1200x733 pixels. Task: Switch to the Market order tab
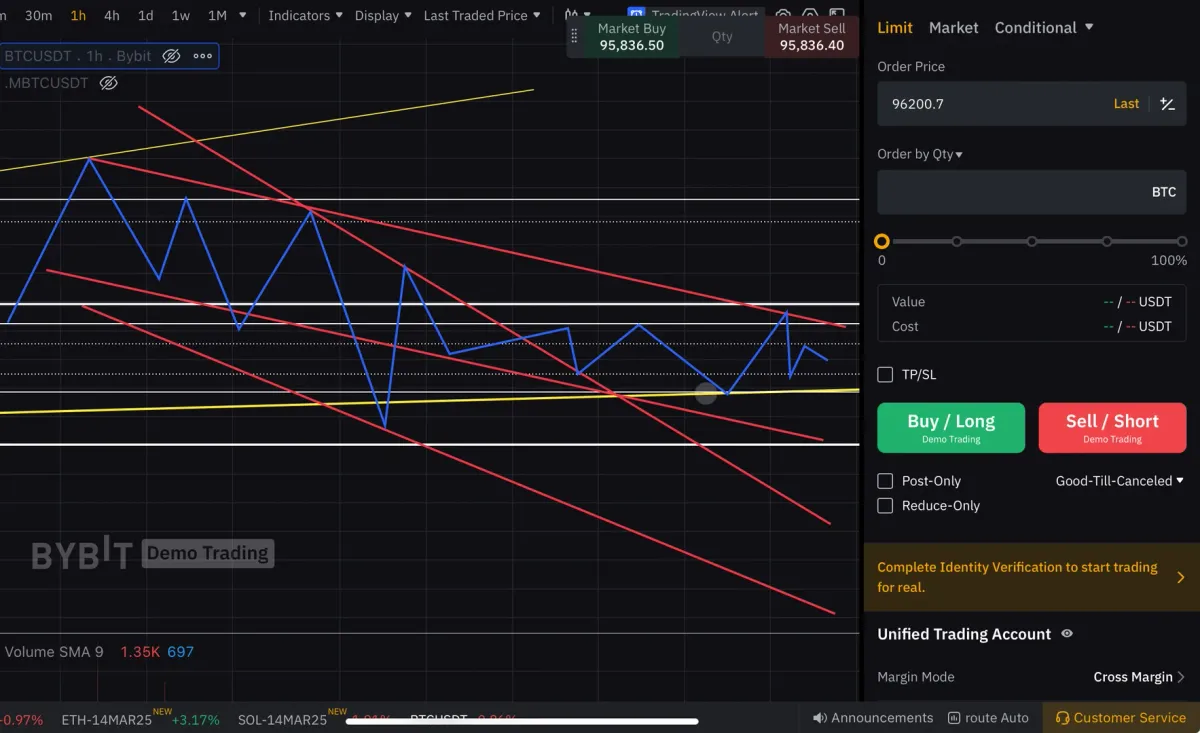tap(954, 28)
